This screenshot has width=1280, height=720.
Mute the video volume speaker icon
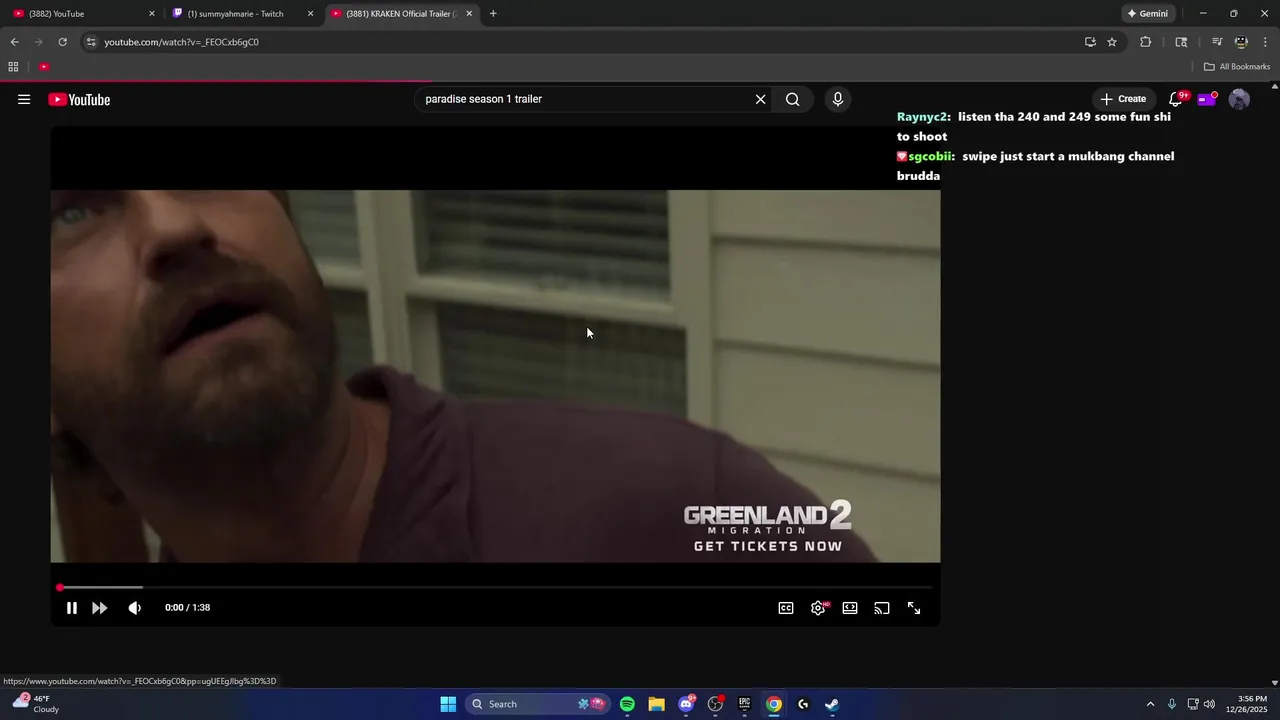click(135, 608)
